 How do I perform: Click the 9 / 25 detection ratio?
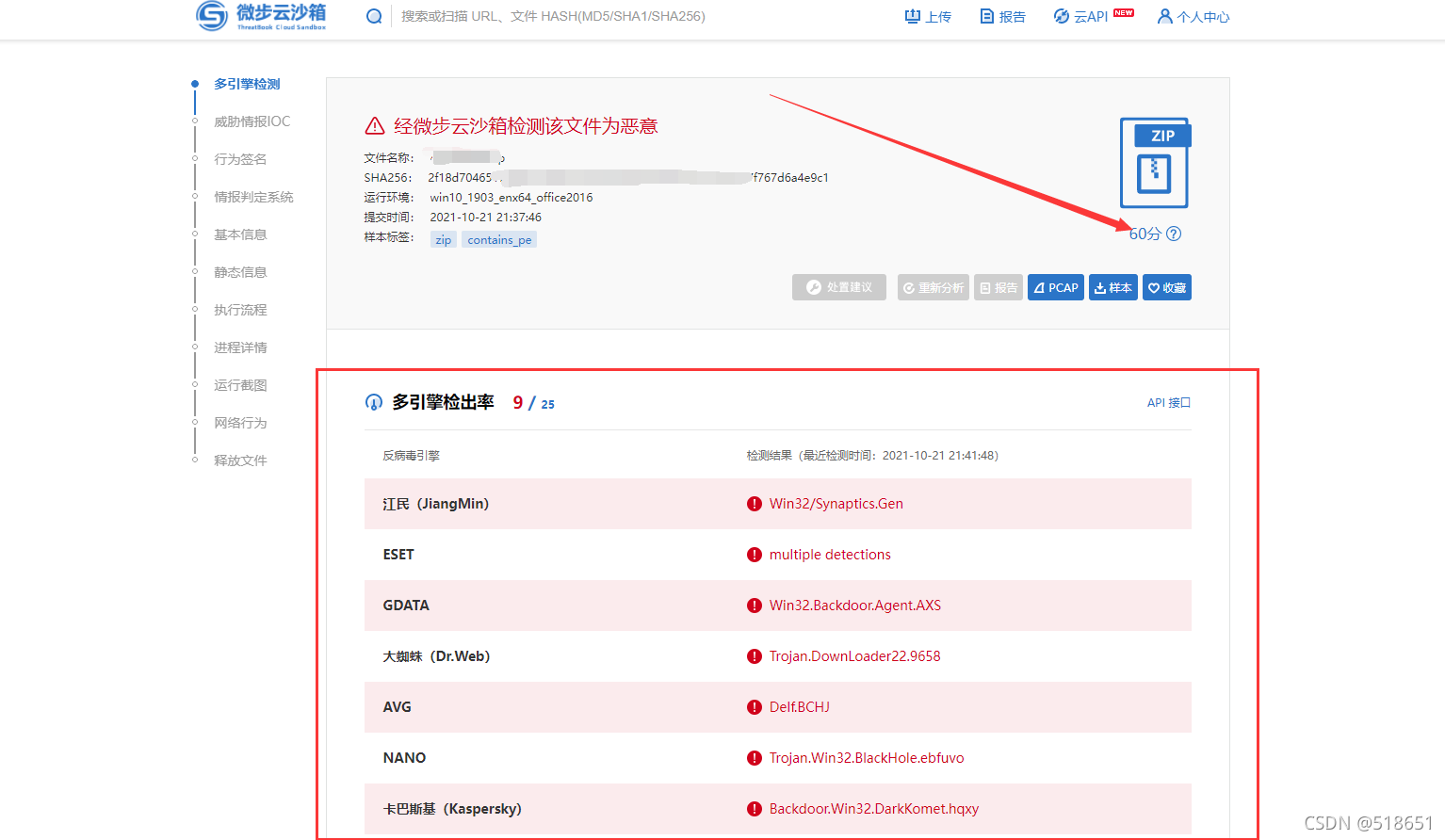534,403
